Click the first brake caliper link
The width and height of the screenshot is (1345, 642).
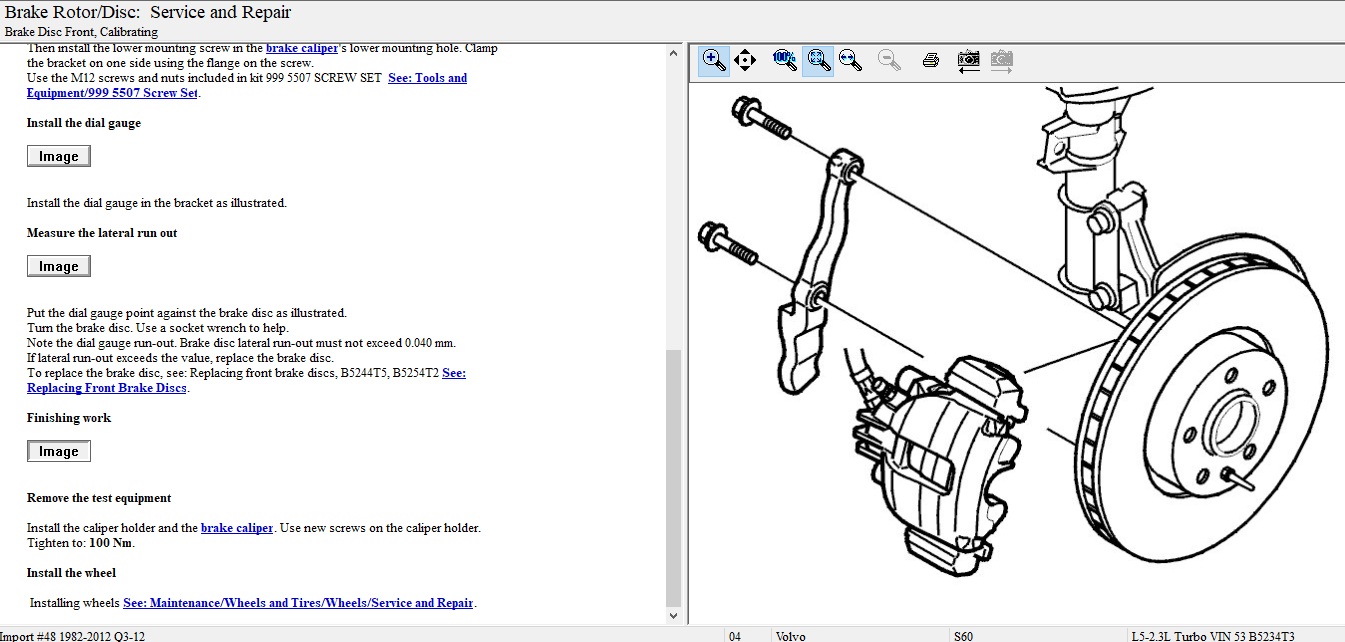point(302,48)
